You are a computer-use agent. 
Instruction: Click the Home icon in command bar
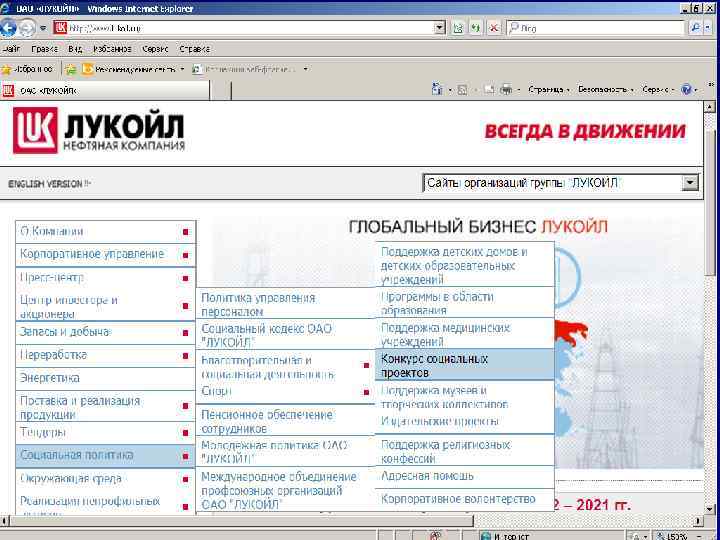438,89
